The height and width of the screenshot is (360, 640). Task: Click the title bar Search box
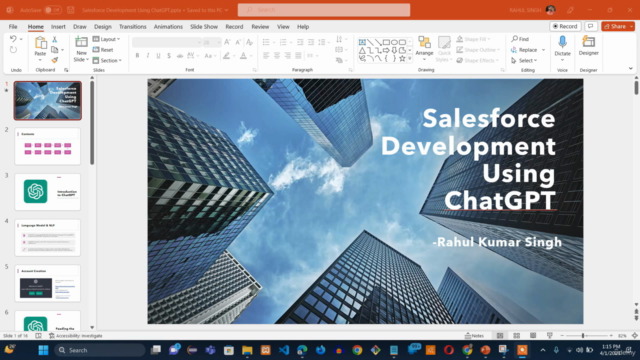324,10
